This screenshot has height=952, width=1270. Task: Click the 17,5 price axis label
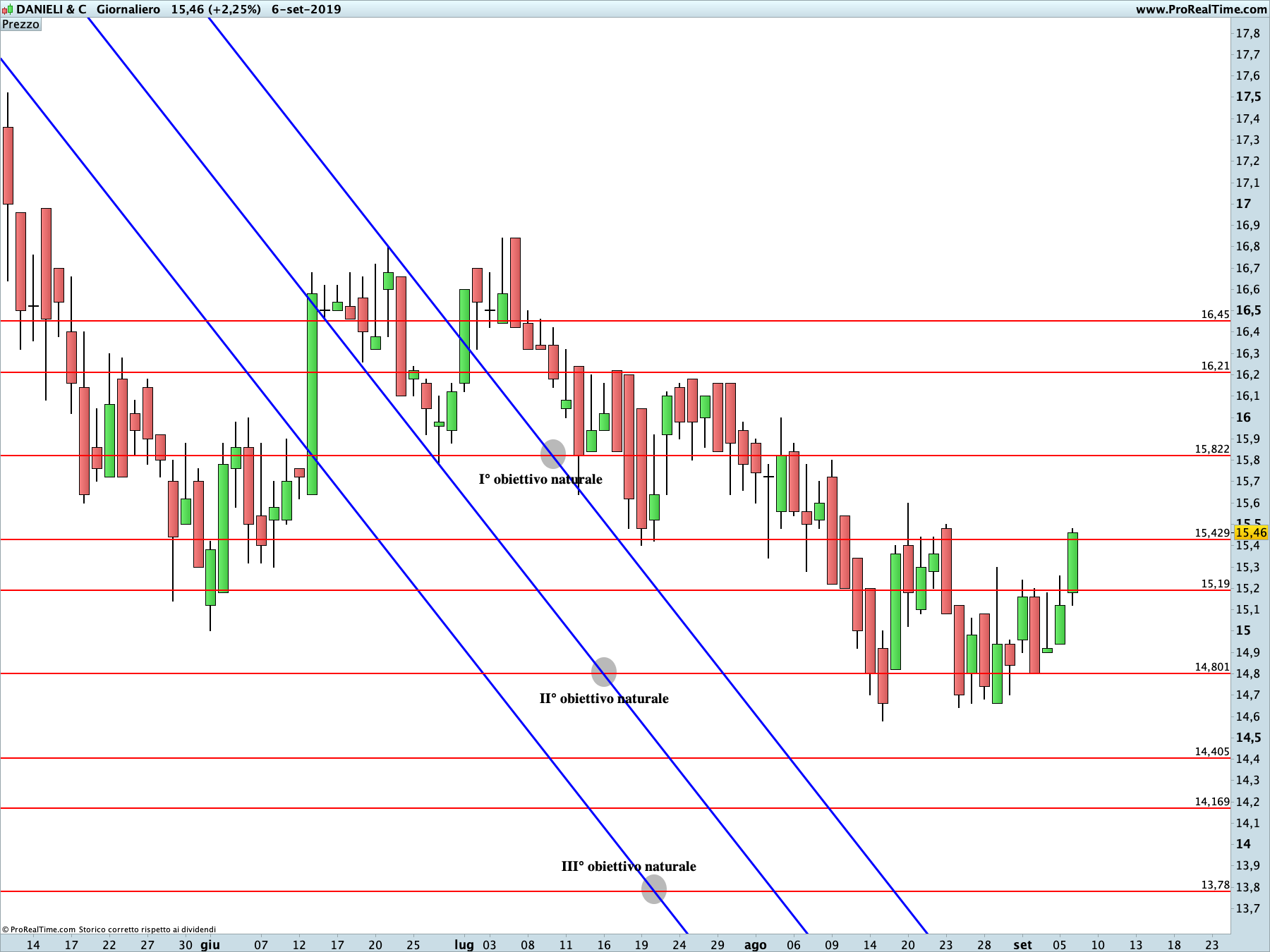coord(1248,97)
